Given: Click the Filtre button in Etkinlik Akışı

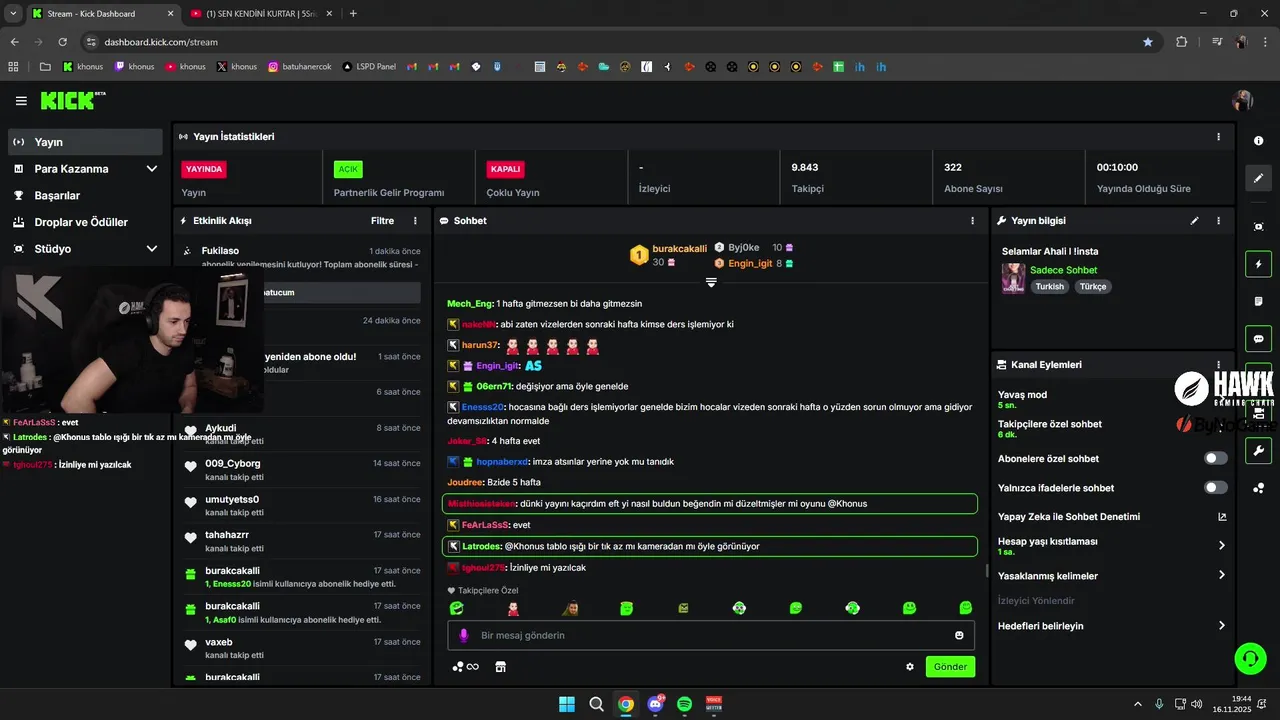Looking at the screenshot, I should (x=382, y=220).
